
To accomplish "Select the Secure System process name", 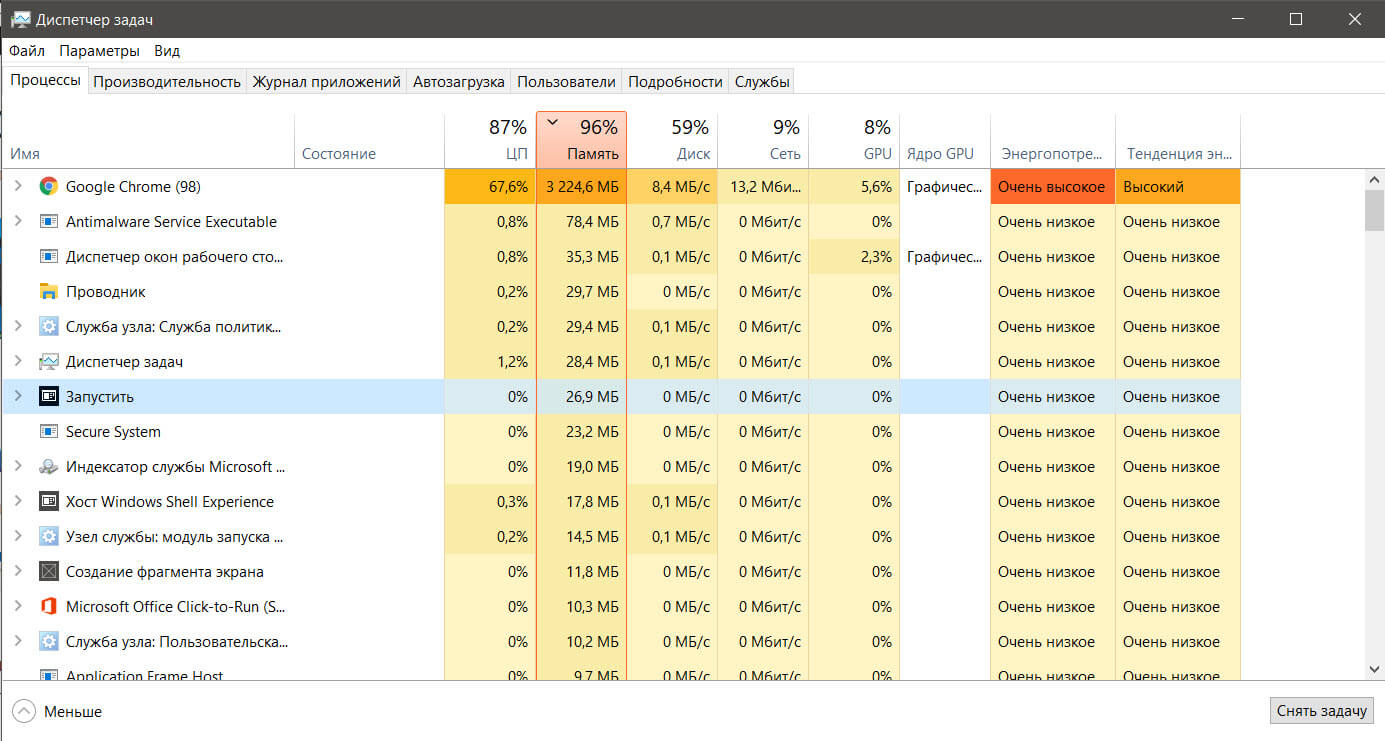I will [x=113, y=432].
